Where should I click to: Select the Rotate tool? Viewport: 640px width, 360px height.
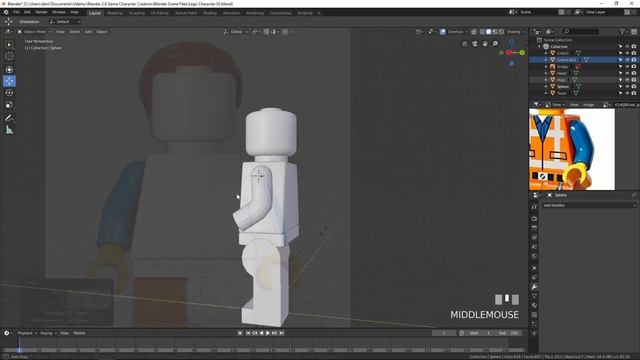point(9,93)
